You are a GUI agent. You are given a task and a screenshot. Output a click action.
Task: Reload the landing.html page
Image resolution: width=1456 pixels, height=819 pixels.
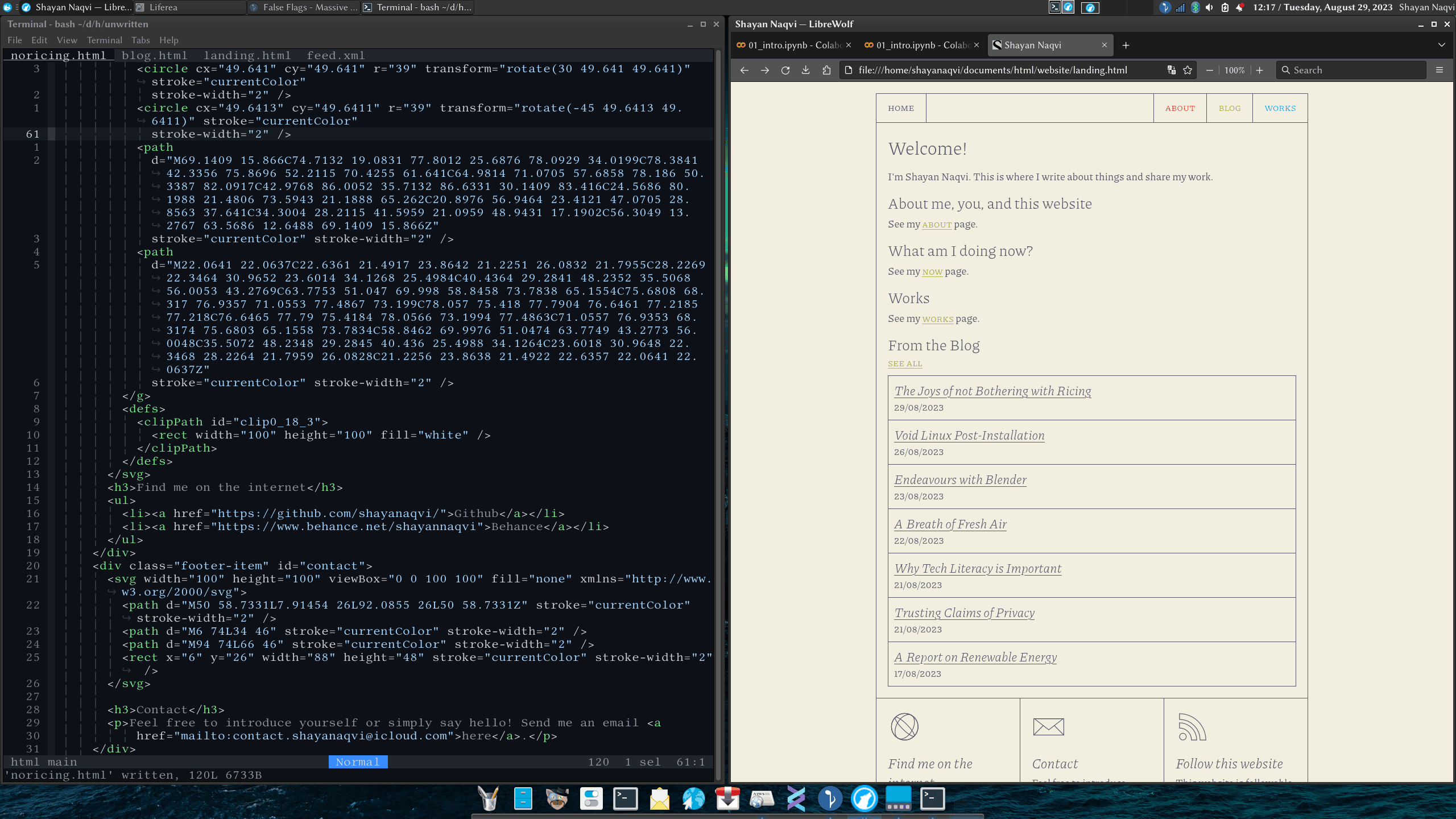(785, 70)
